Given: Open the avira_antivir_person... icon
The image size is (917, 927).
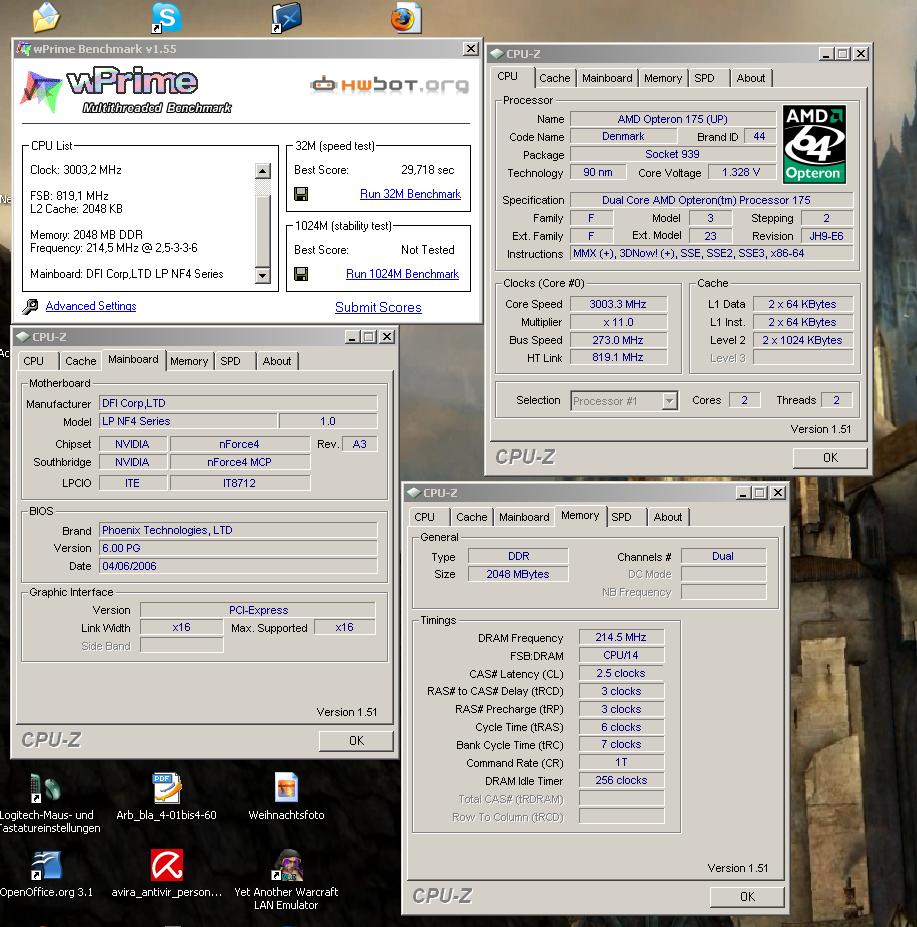Looking at the screenshot, I should (x=167, y=866).
